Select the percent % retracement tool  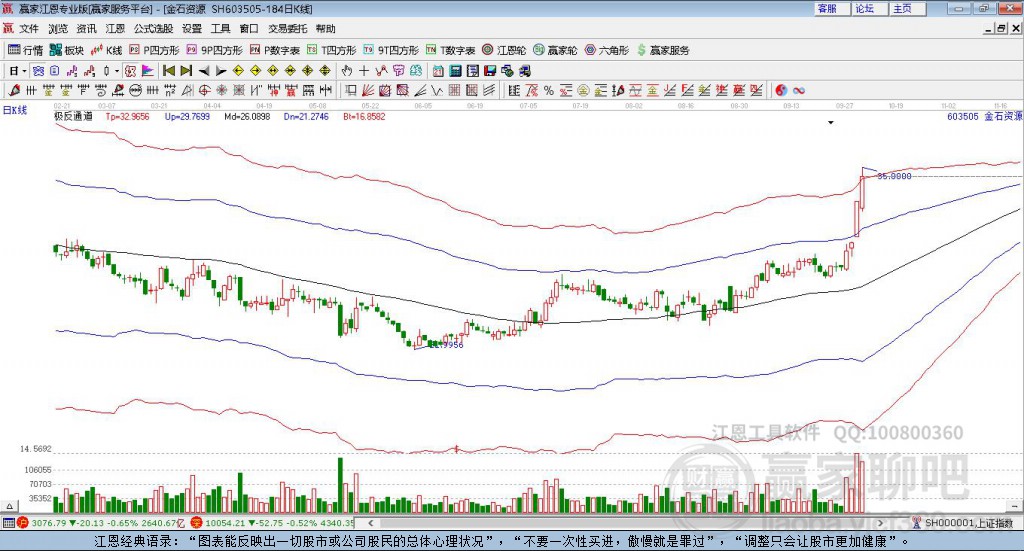[x=549, y=90]
